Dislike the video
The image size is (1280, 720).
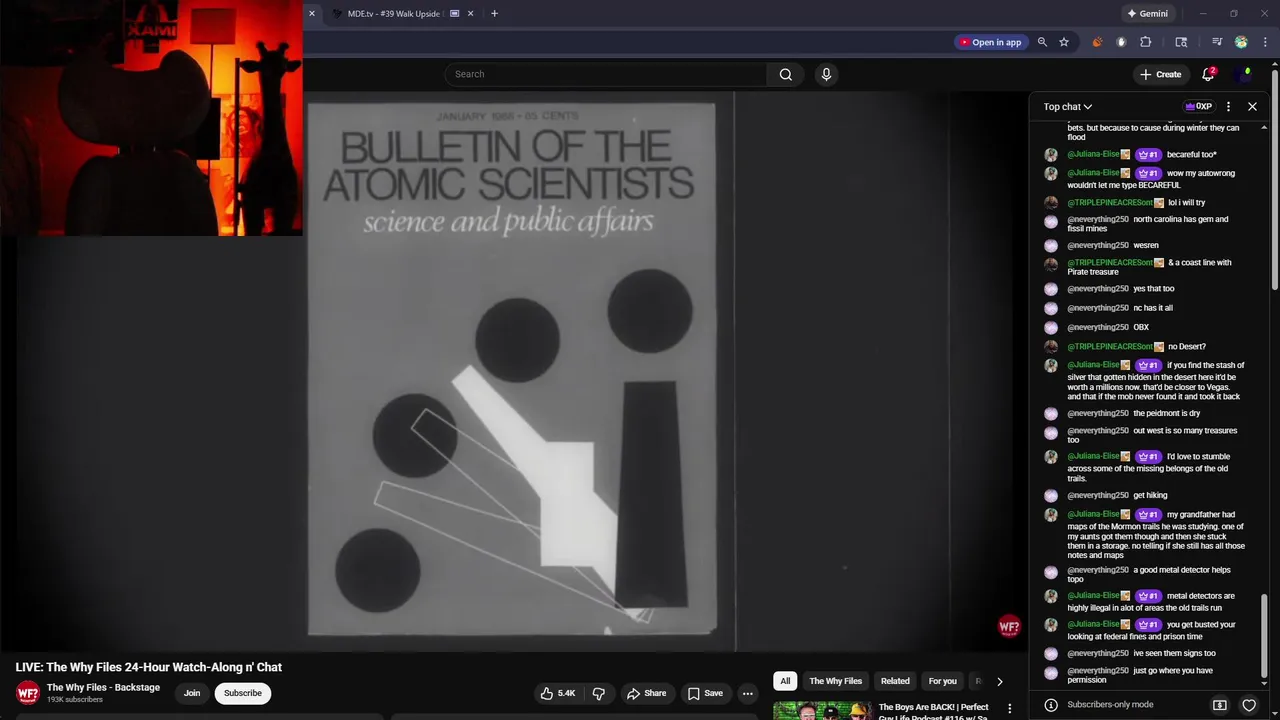click(598, 693)
